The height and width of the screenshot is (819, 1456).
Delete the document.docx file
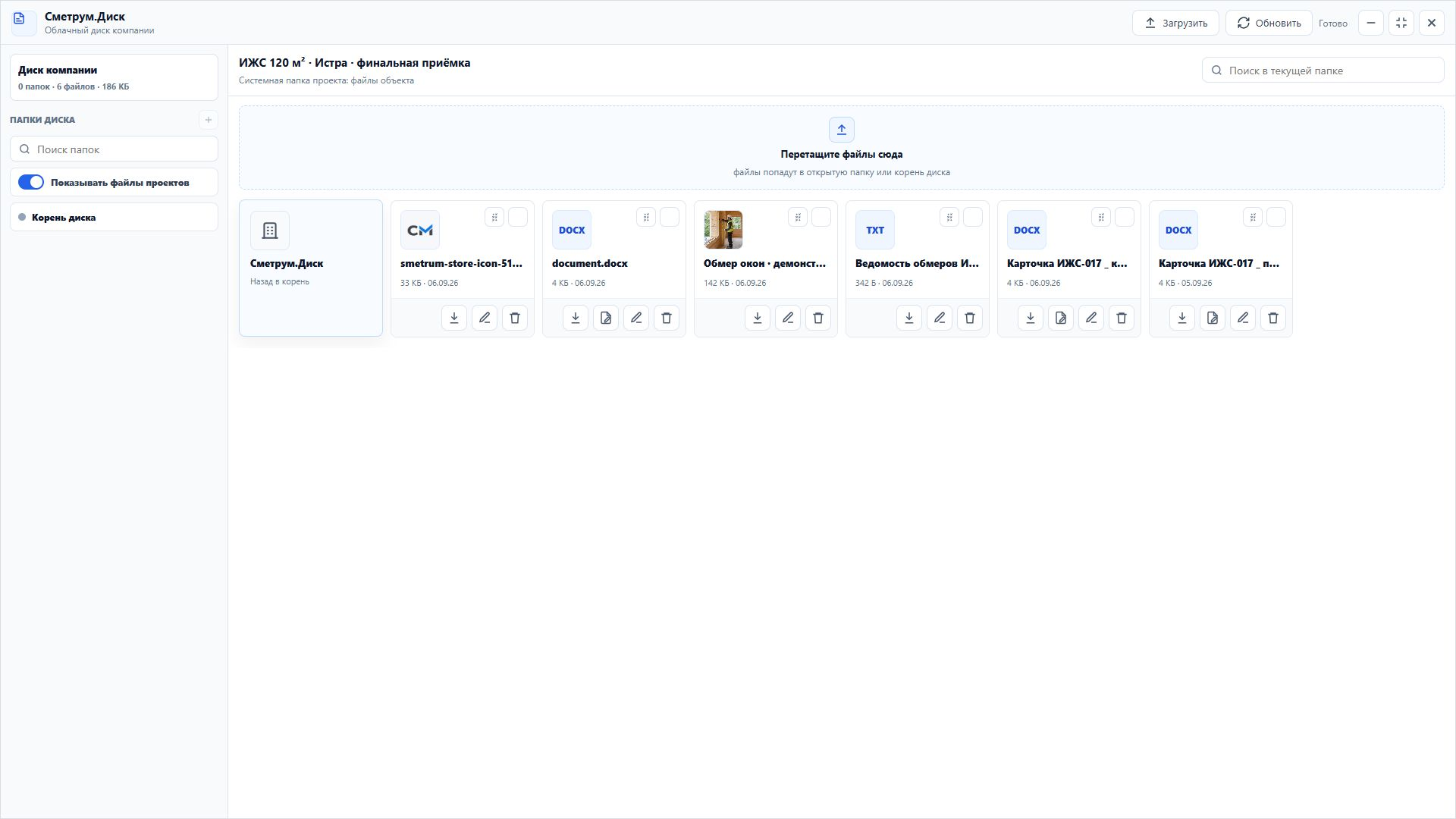tap(667, 318)
